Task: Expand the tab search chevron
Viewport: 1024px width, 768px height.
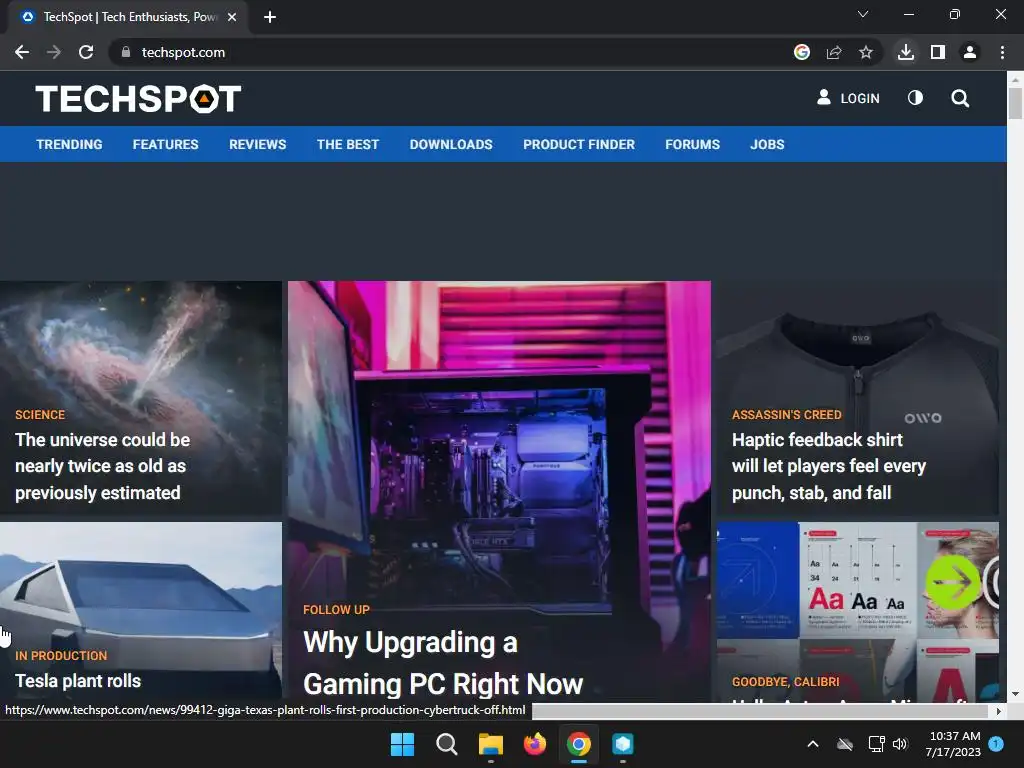Action: point(863,14)
